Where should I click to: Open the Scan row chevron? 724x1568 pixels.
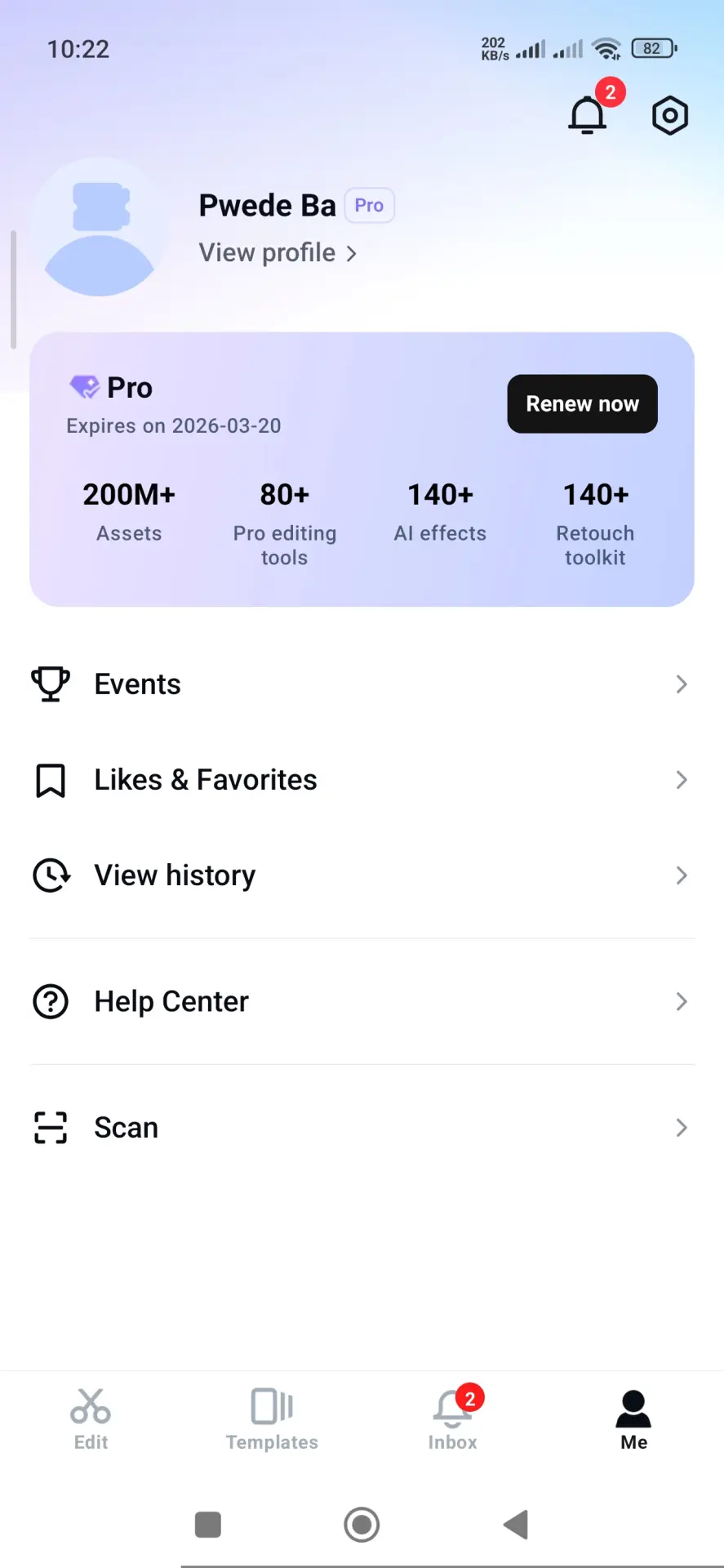[x=682, y=1128]
